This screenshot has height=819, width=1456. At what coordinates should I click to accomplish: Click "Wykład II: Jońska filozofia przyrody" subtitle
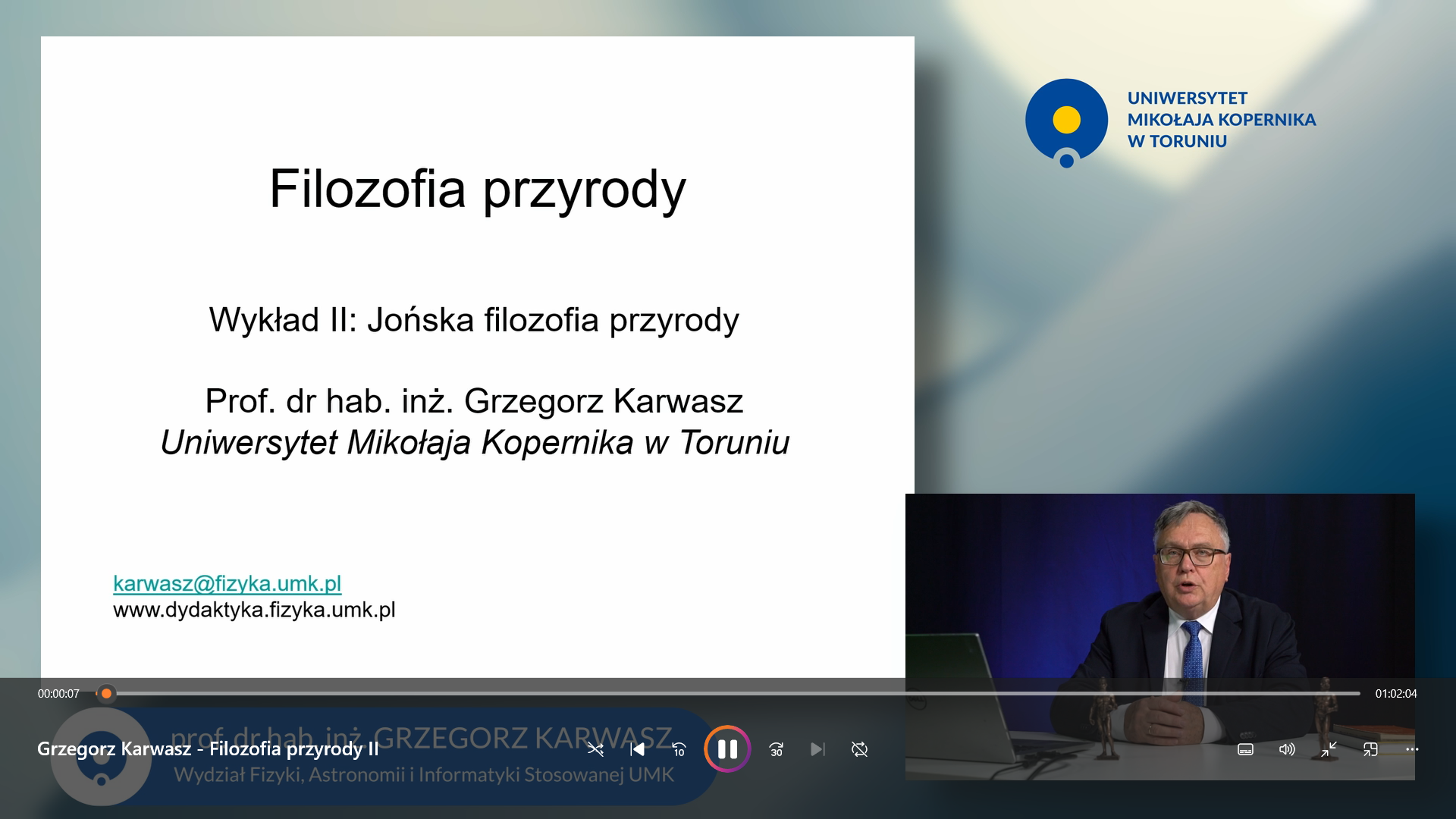(474, 320)
